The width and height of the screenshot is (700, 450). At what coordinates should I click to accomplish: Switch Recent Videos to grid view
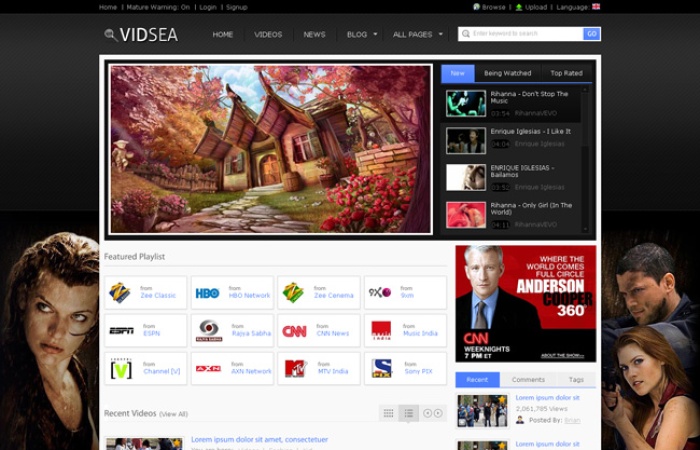(x=388, y=413)
